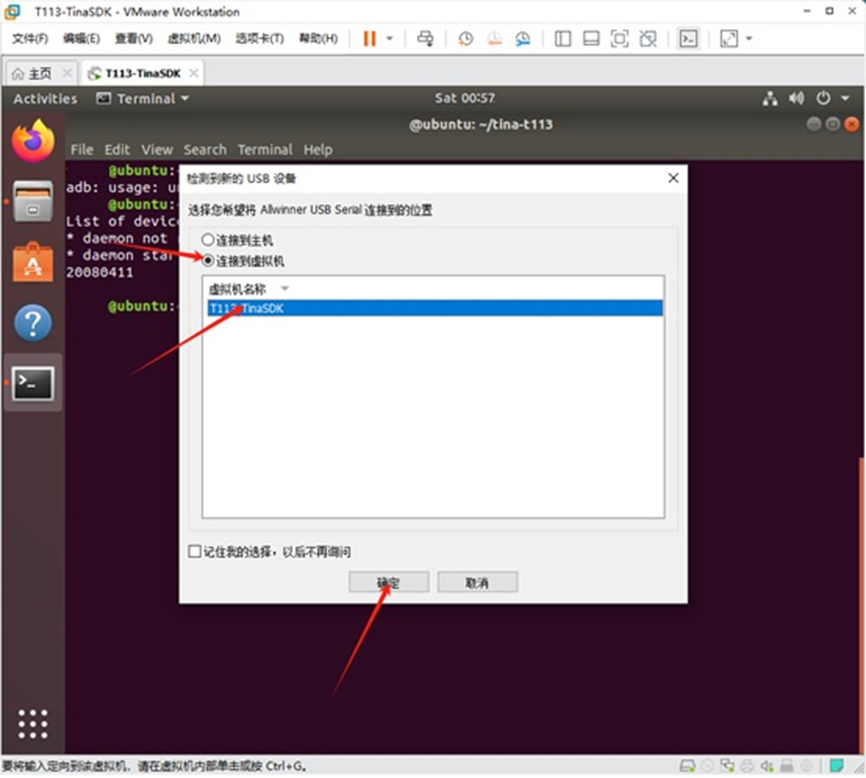Close the USB device dialog
The width and height of the screenshot is (866, 778).
click(673, 178)
